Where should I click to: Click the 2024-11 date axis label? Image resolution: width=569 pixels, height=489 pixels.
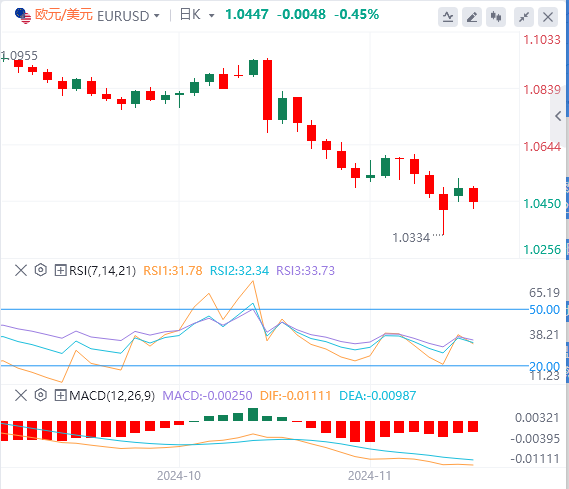(x=369, y=476)
